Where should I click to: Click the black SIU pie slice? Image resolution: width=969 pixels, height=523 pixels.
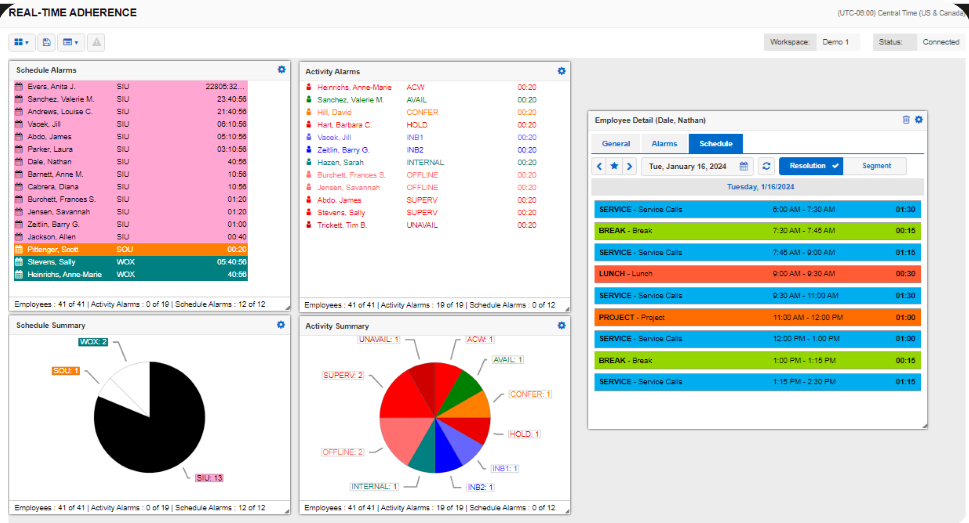pyautogui.click(x=150, y=420)
